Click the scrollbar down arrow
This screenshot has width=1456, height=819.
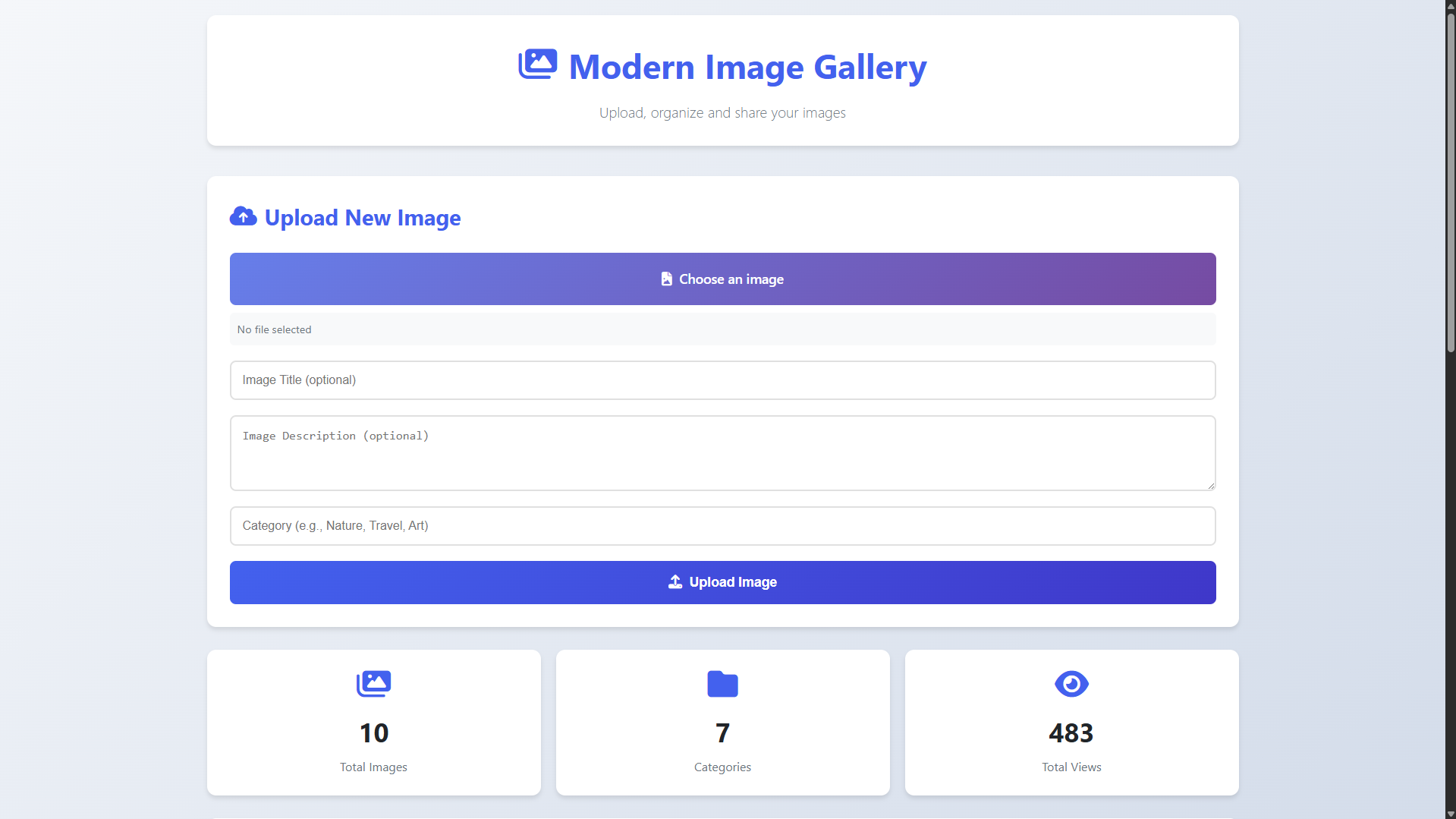pyautogui.click(x=1450, y=814)
